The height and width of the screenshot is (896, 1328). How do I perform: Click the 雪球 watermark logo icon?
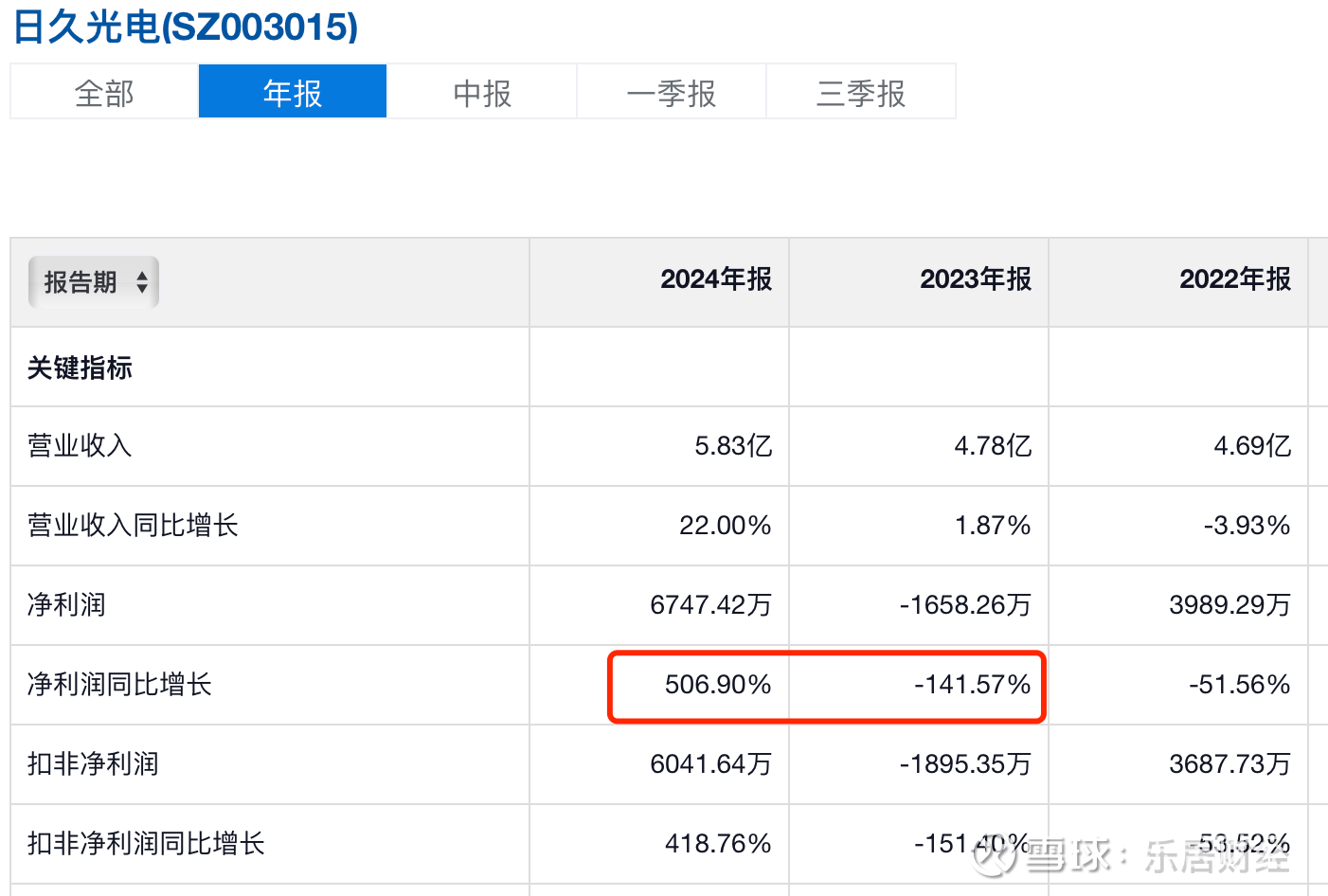pos(996,857)
